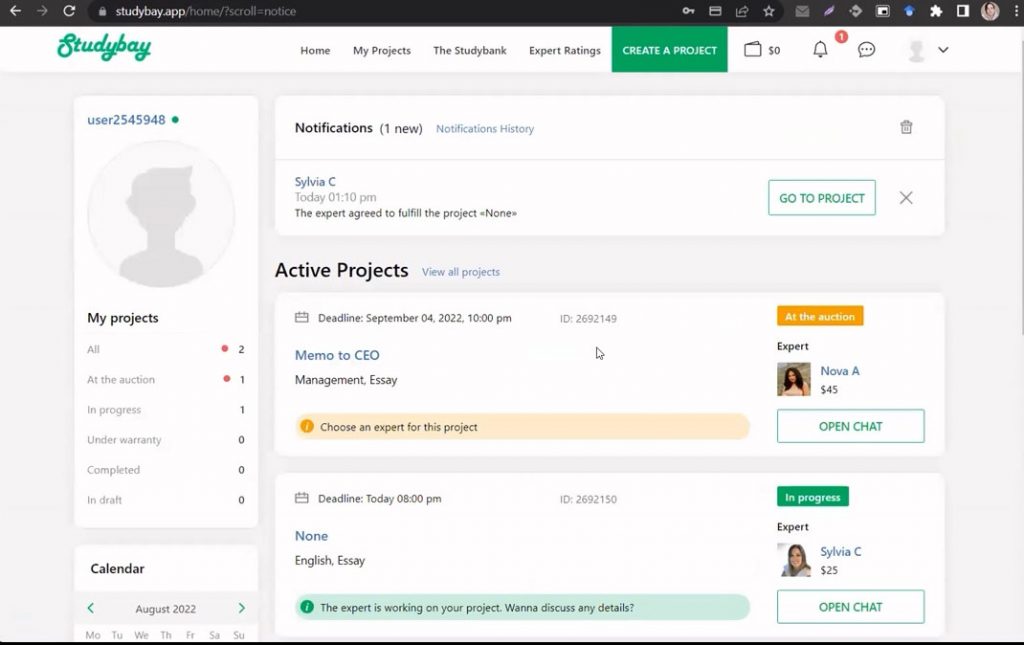Expand the user account dropdown arrow
This screenshot has width=1024, height=645.
[x=943, y=50]
